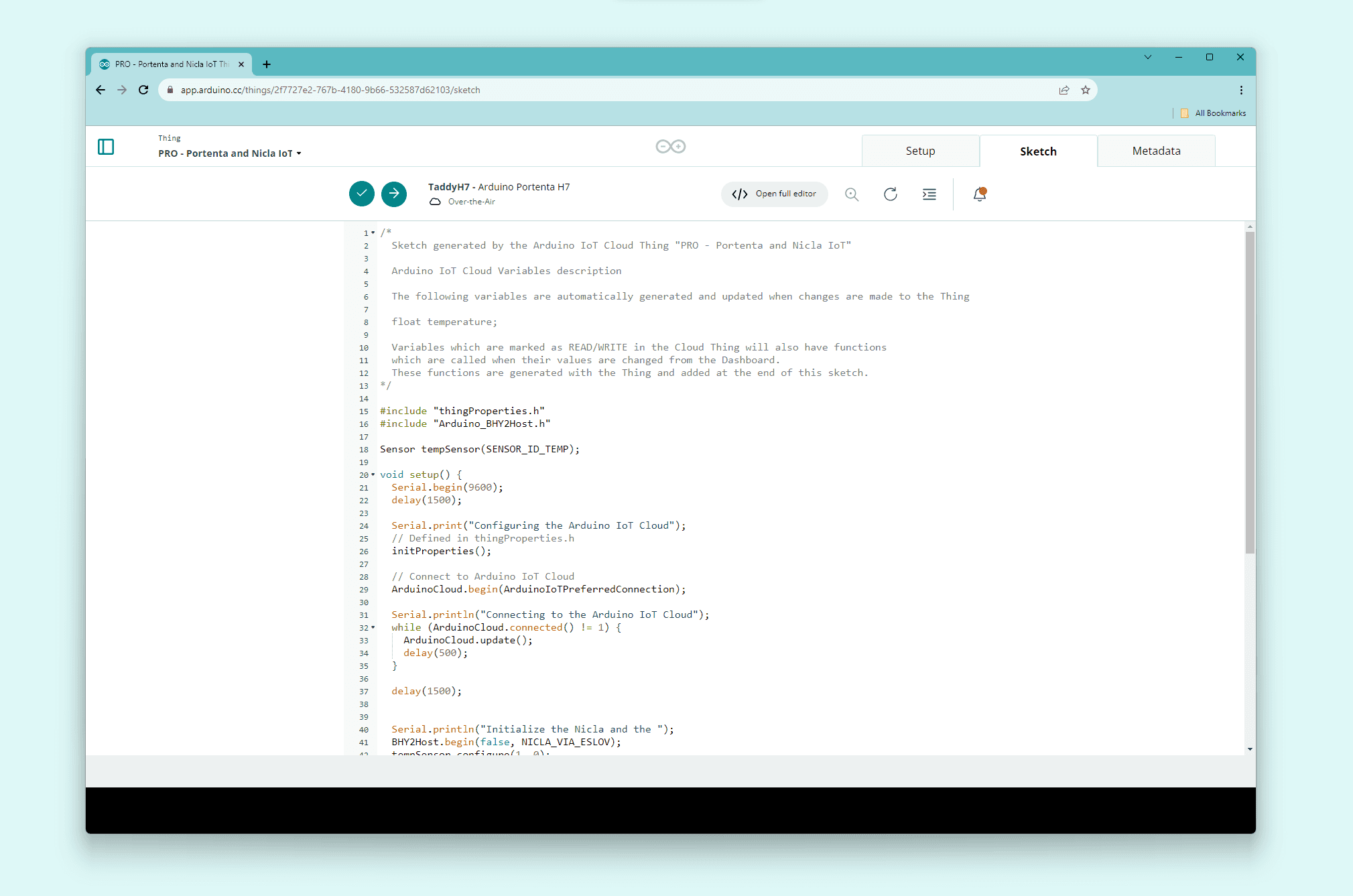The height and width of the screenshot is (896, 1353).
Task: Click the Arduino infinity logo
Action: coord(670,146)
